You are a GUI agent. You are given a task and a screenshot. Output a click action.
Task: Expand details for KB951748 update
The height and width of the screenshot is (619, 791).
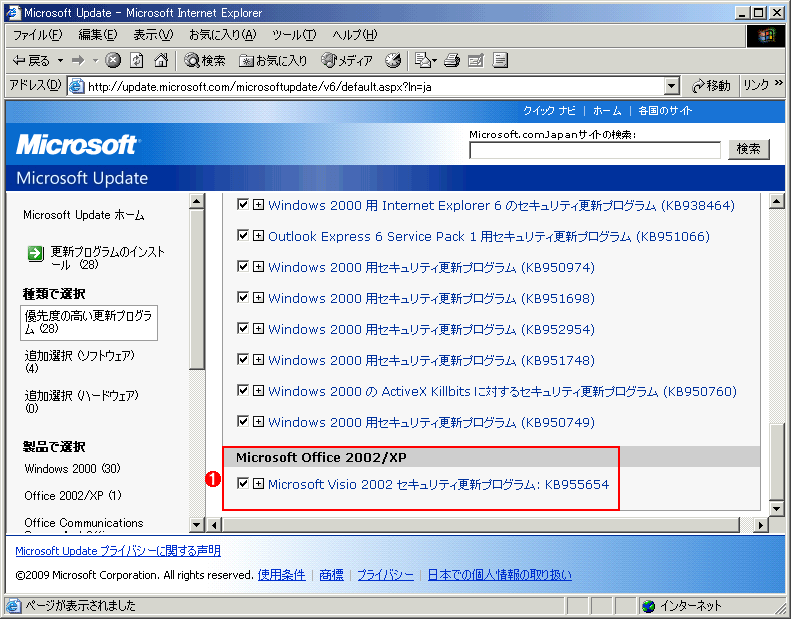pyautogui.click(x=258, y=360)
